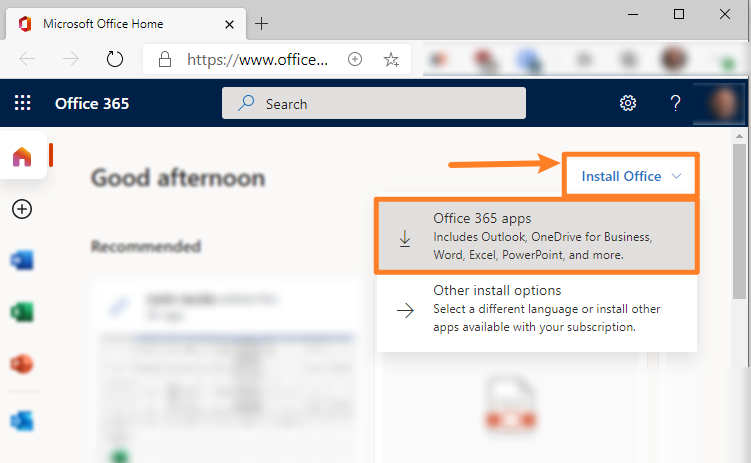
Task: Reload the page with the refresh icon
Action: point(114,59)
